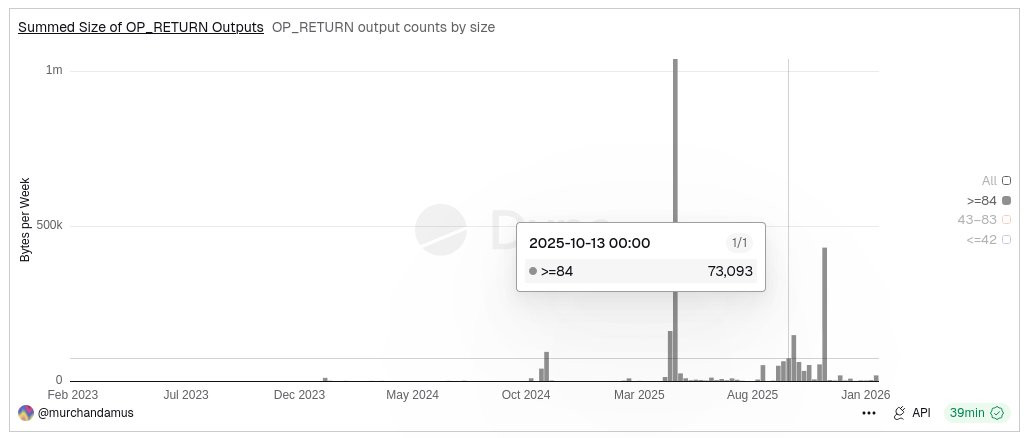Click the tallest bar near Mar 2025
This screenshot has height=438, width=1027.
675,220
